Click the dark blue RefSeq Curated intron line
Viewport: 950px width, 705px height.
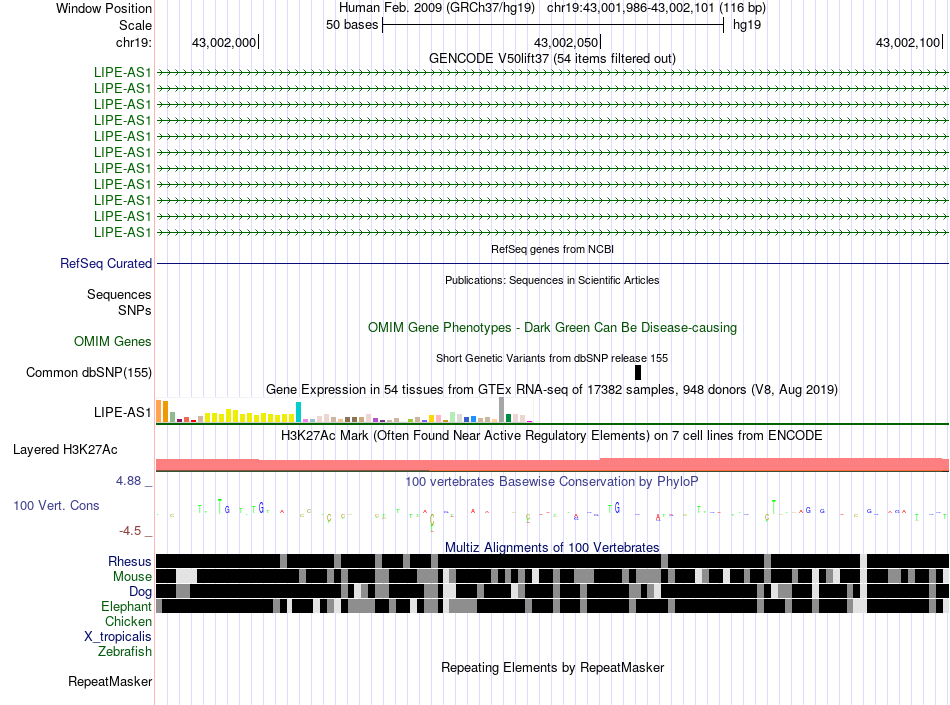pos(553,263)
